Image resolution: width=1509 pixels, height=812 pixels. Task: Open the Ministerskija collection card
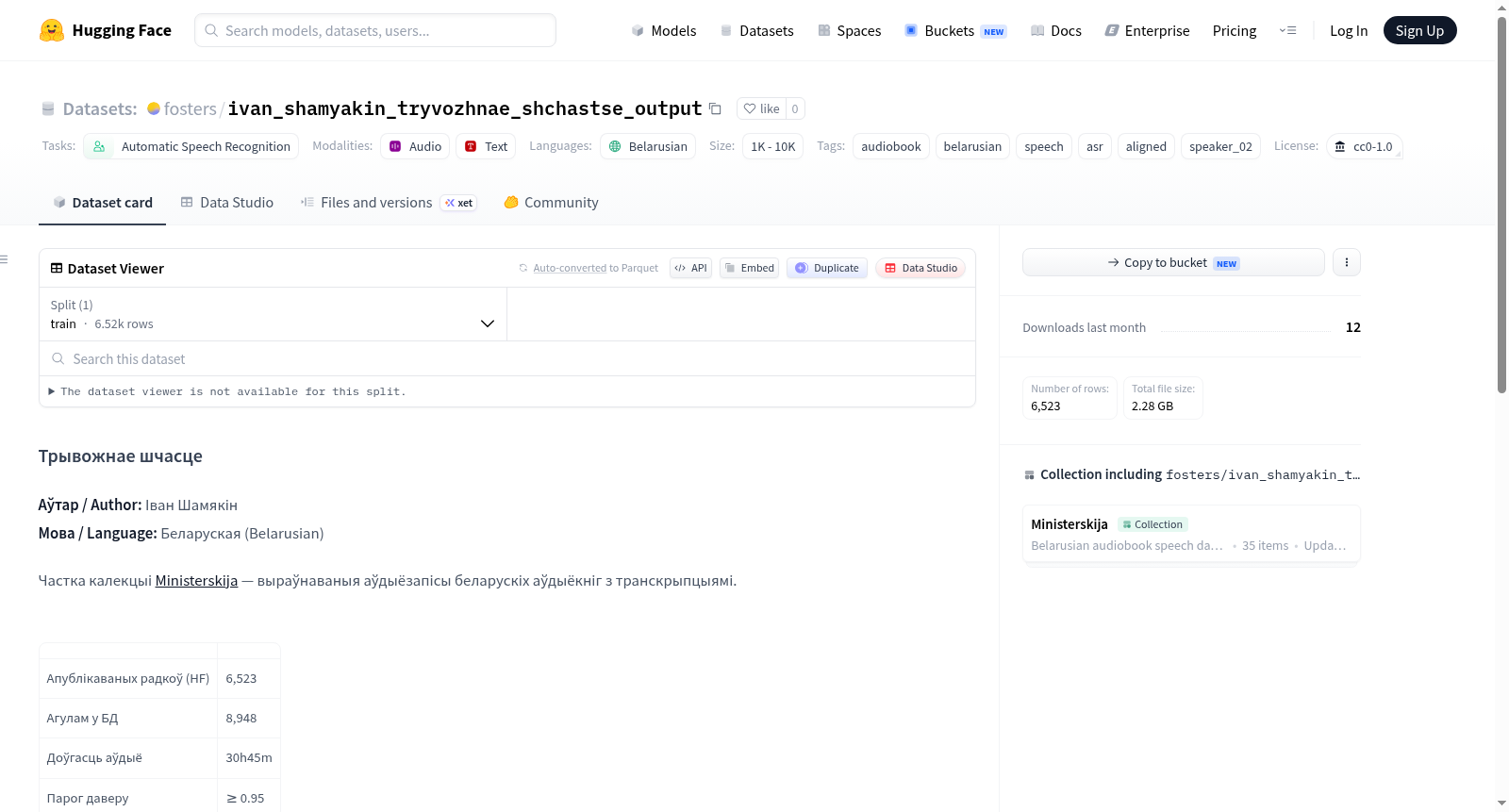(x=1191, y=534)
